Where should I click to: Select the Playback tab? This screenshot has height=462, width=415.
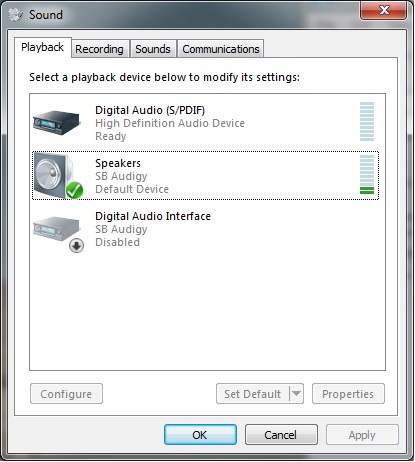(42, 47)
